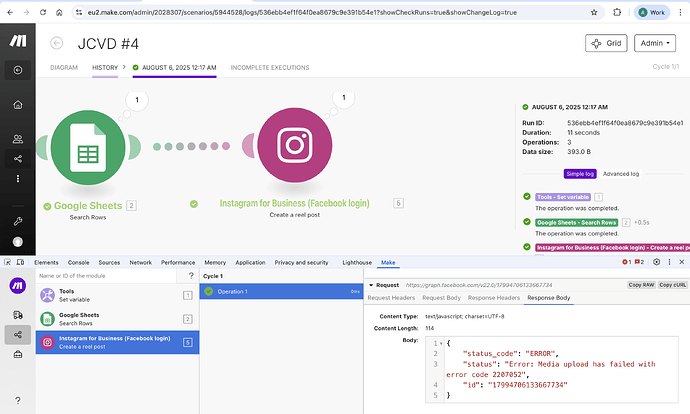Open the browser extensions puzzle icon

(617, 12)
